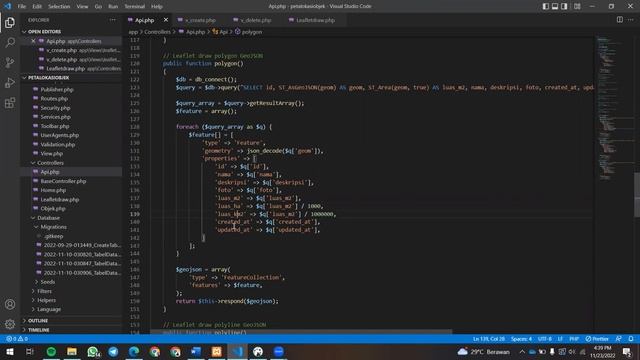Click Ln/Col cursor position in status bar
Screen dimensions: 640x360
(x=489, y=339)
